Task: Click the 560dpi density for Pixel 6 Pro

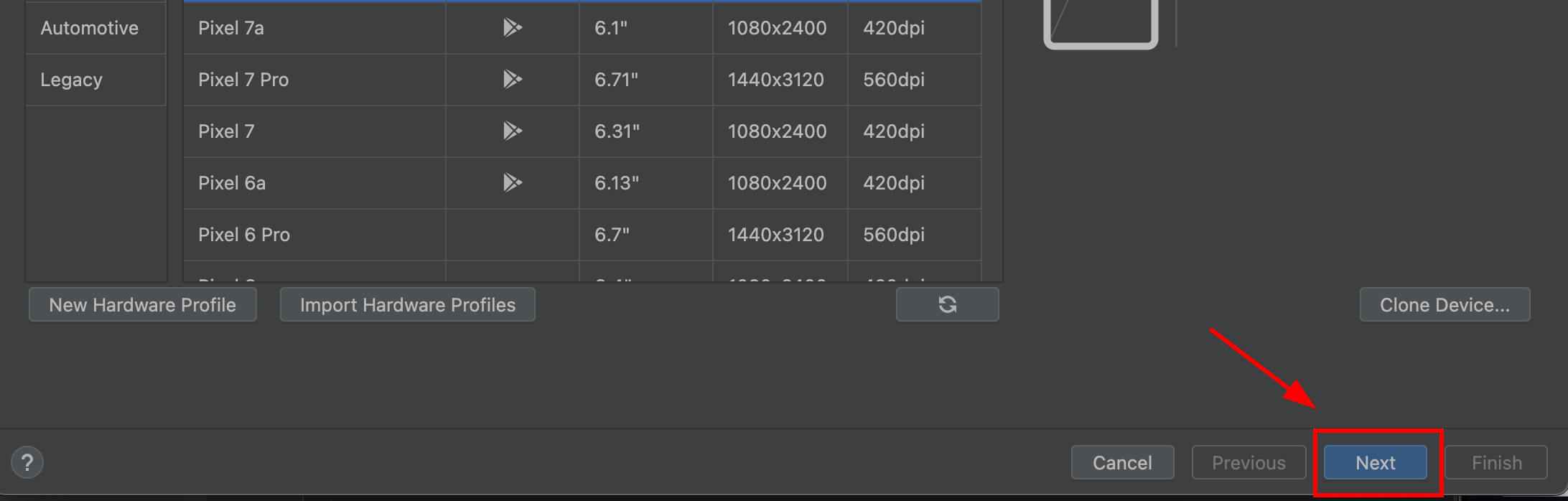Action: (894, 235)
